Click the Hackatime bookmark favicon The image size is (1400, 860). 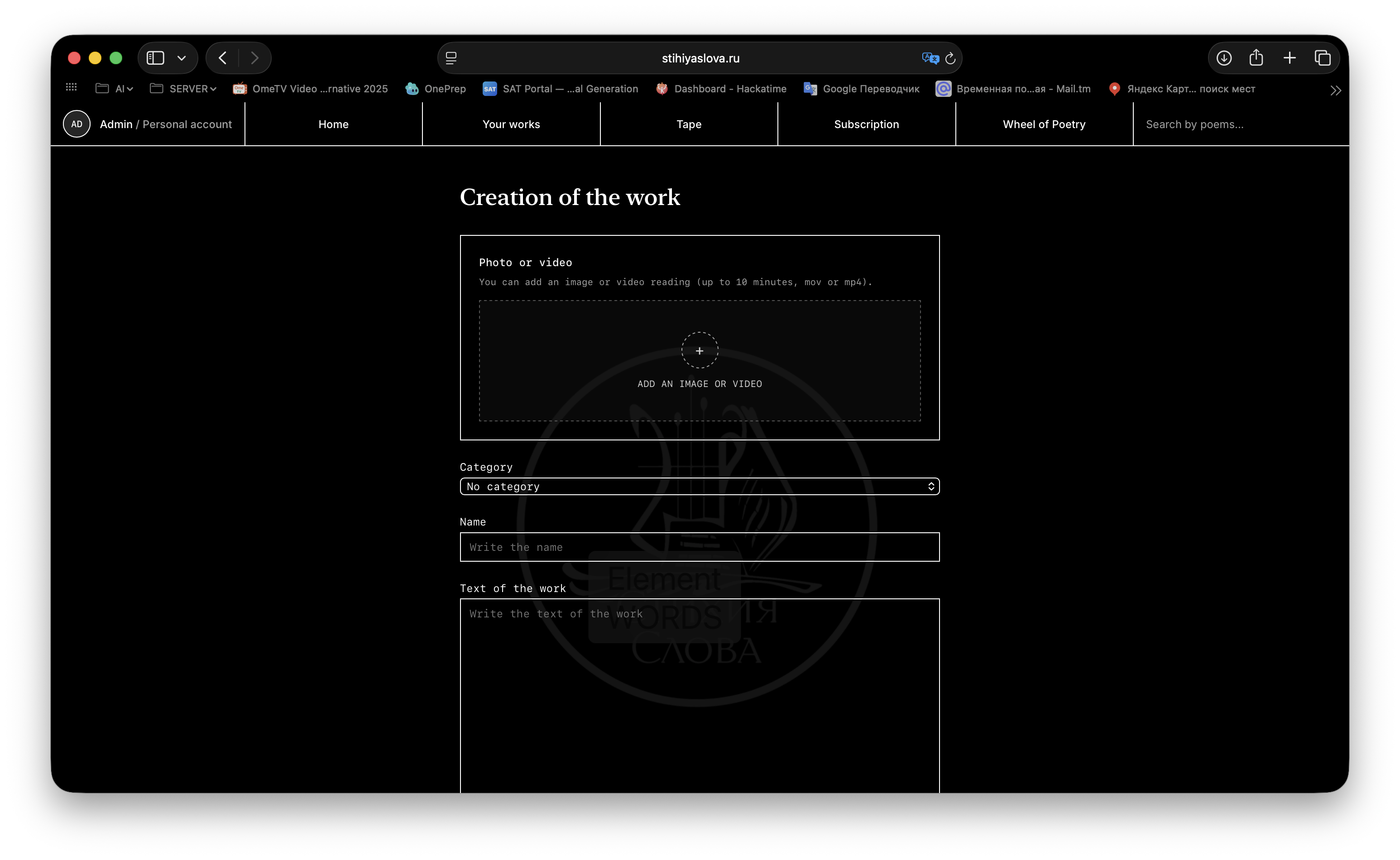coord(662,89)
